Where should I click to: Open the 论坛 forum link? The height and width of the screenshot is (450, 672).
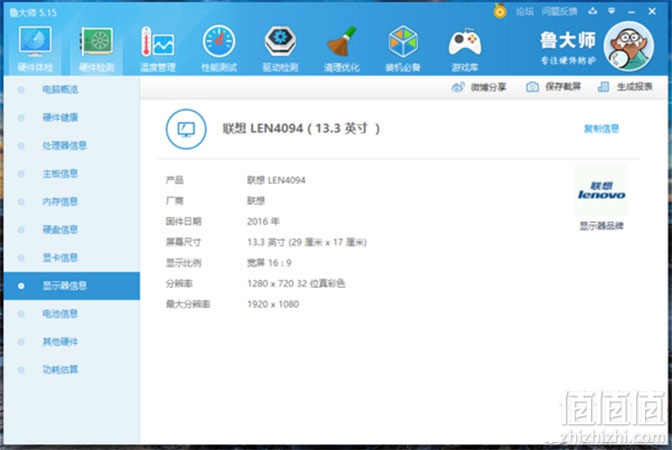525,12
